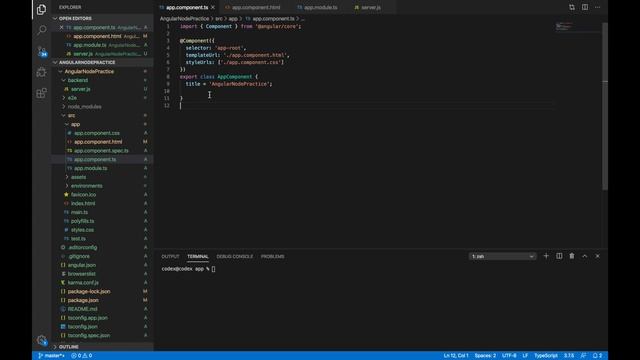Collapse the AngularNodePractice root folder
The width and height of the screenshot is (640, 360).
[60, 71]
